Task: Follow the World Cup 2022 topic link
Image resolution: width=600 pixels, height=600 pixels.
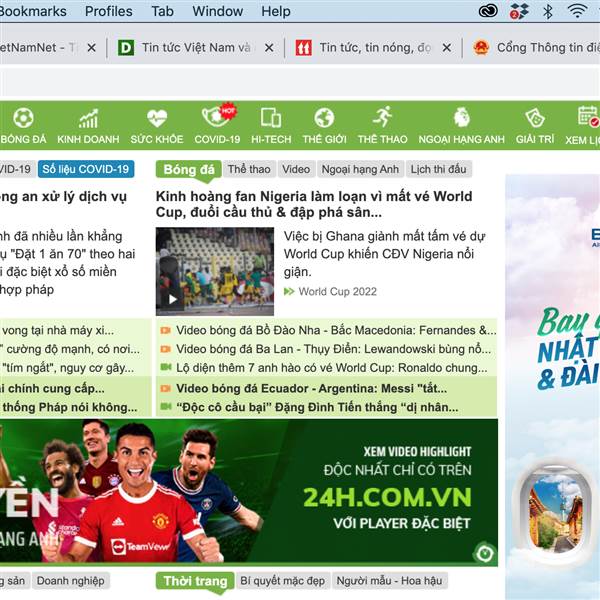Action: 338,292
